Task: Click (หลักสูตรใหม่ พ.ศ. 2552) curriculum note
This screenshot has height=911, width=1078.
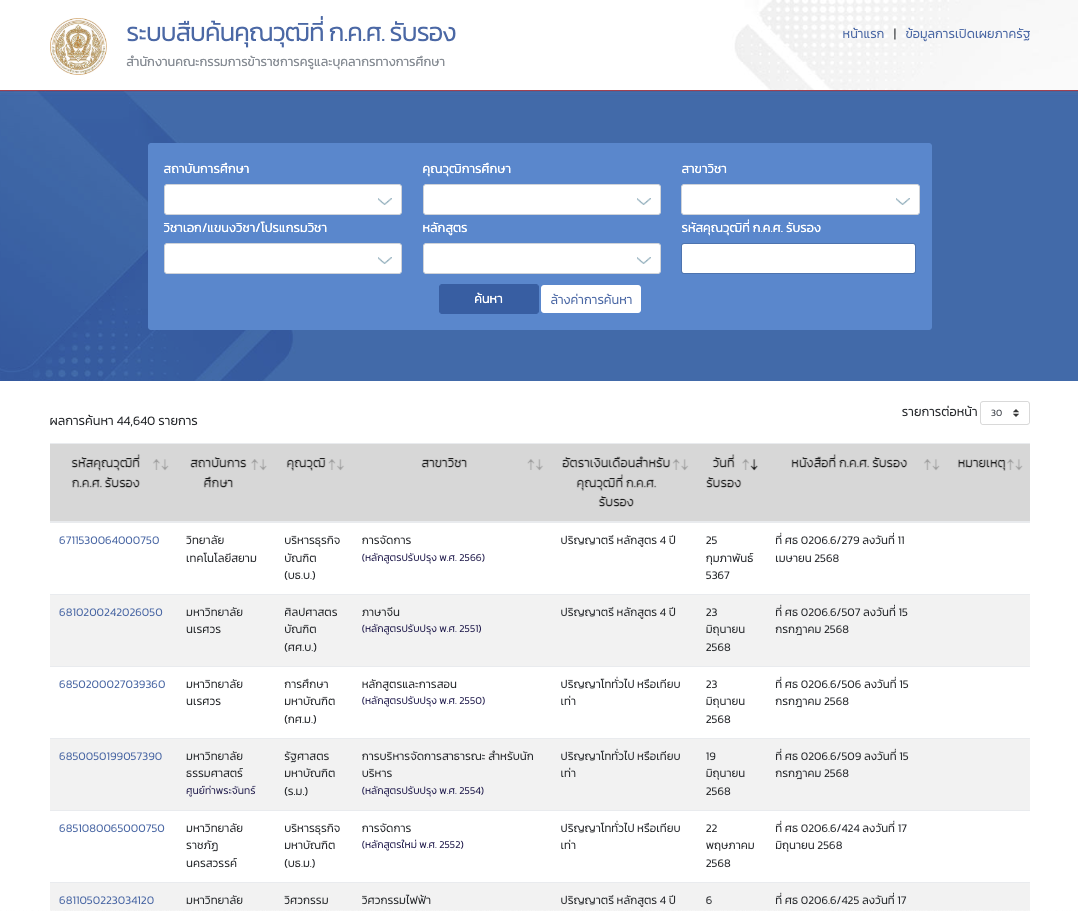Action: click(412, 844)
